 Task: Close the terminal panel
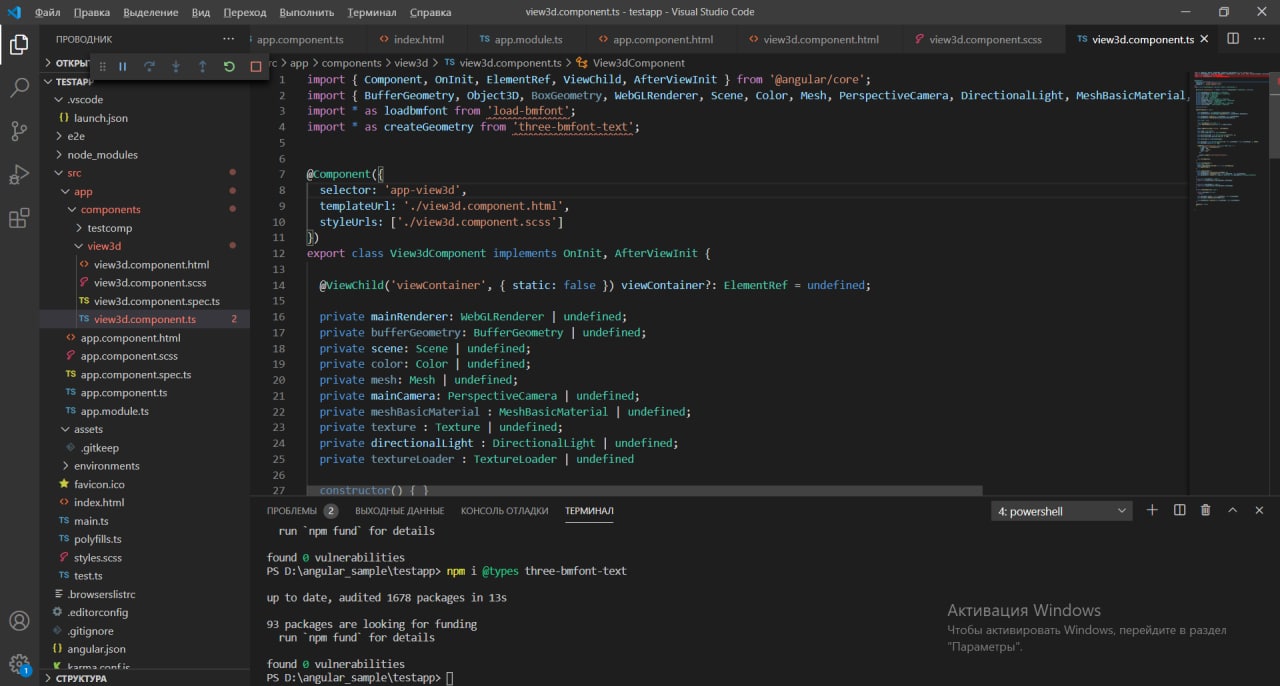(1259, 510)
